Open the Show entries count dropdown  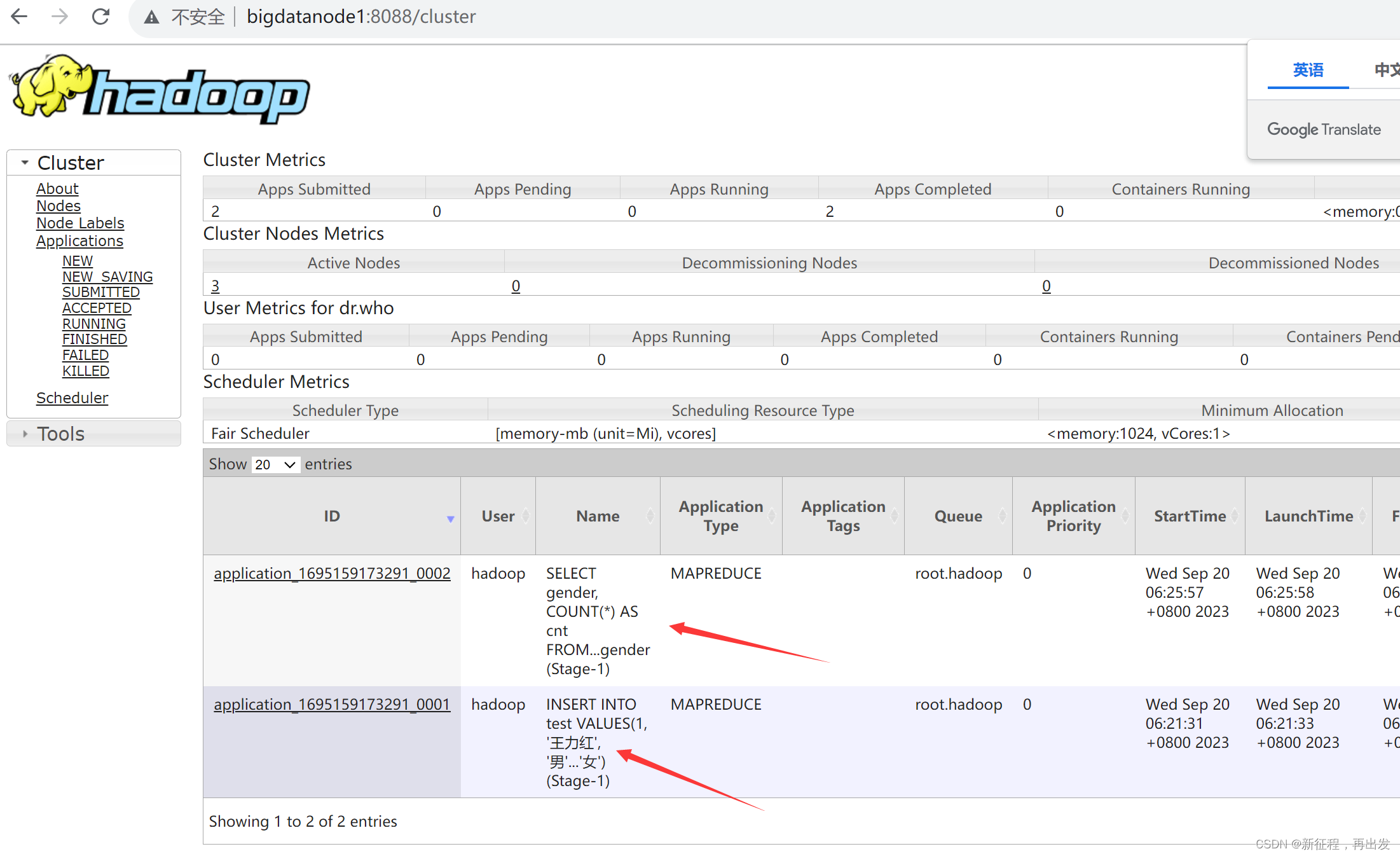tap(275, 464)
